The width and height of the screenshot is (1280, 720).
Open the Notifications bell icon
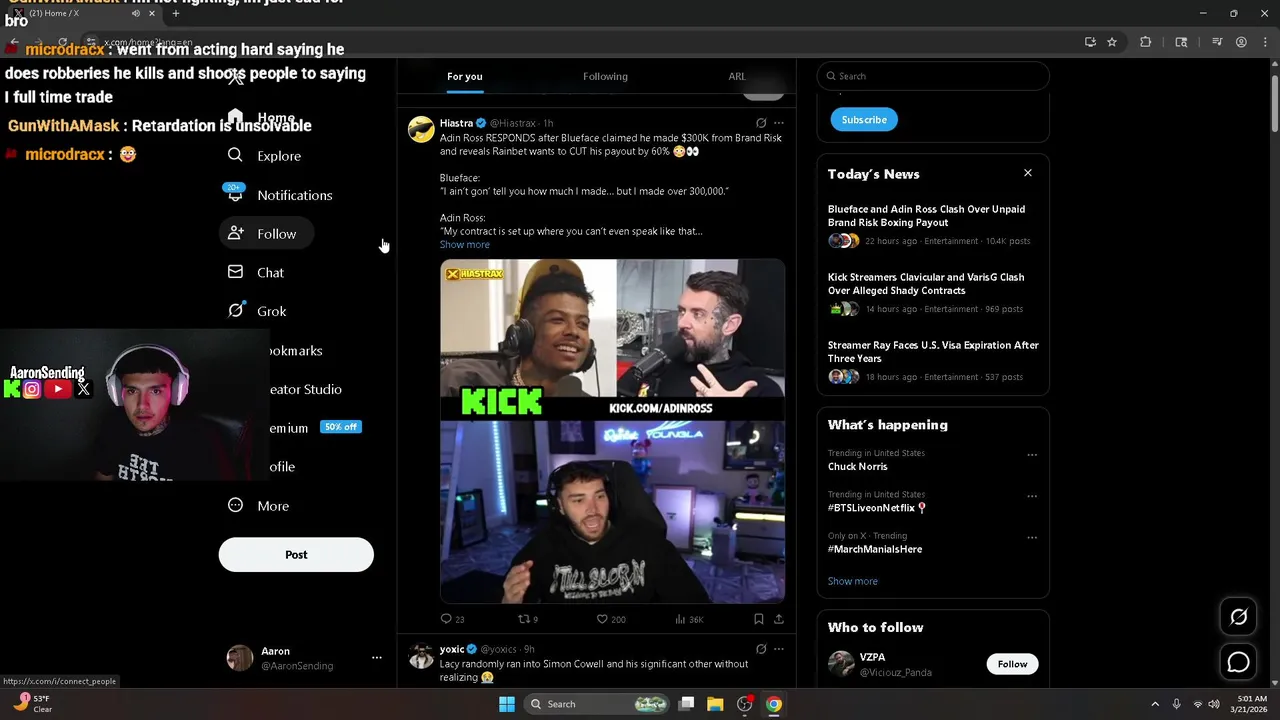[235, 194]
